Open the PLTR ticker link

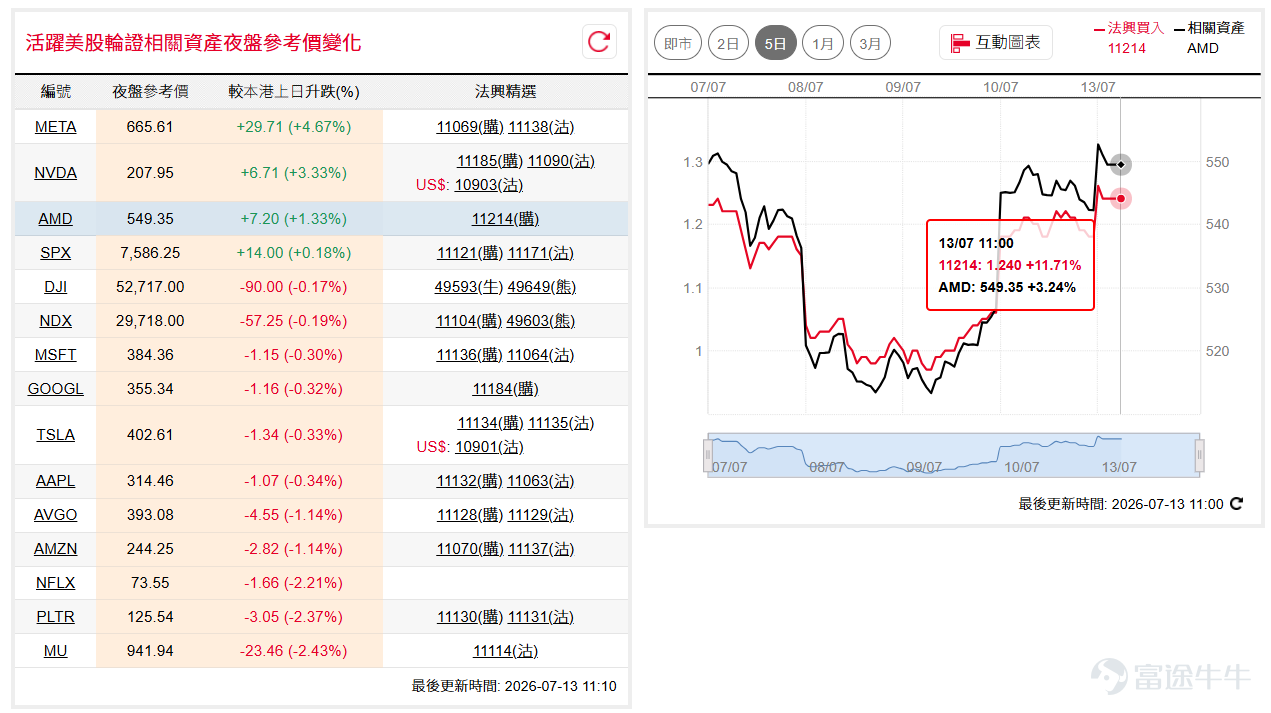pyautogui.click(x=55, y=617)
